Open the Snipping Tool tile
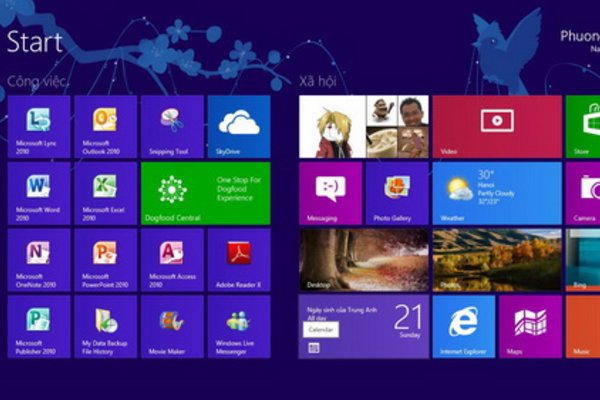The image size is (600, 400). pyautogui.click(x=172, y=127)
